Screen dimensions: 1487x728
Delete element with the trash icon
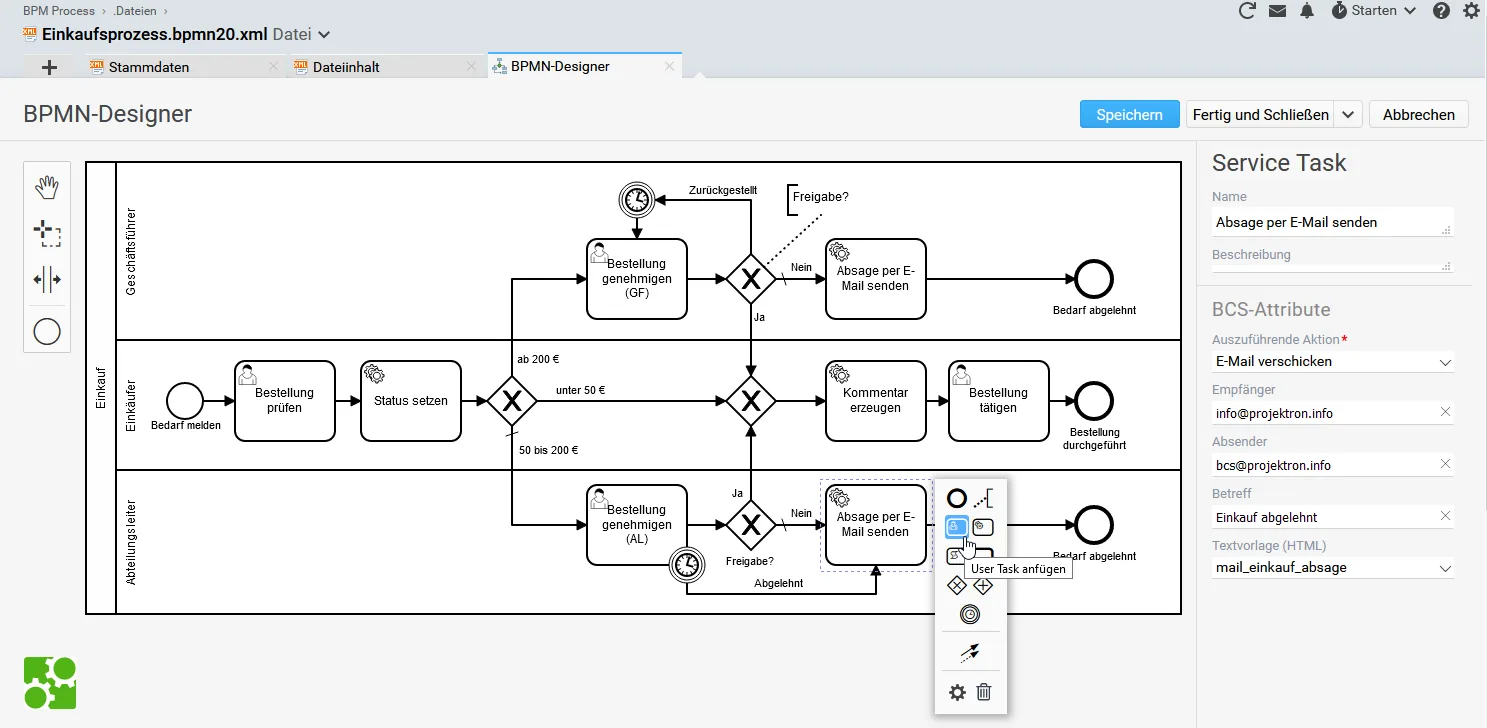pos(983,692)
